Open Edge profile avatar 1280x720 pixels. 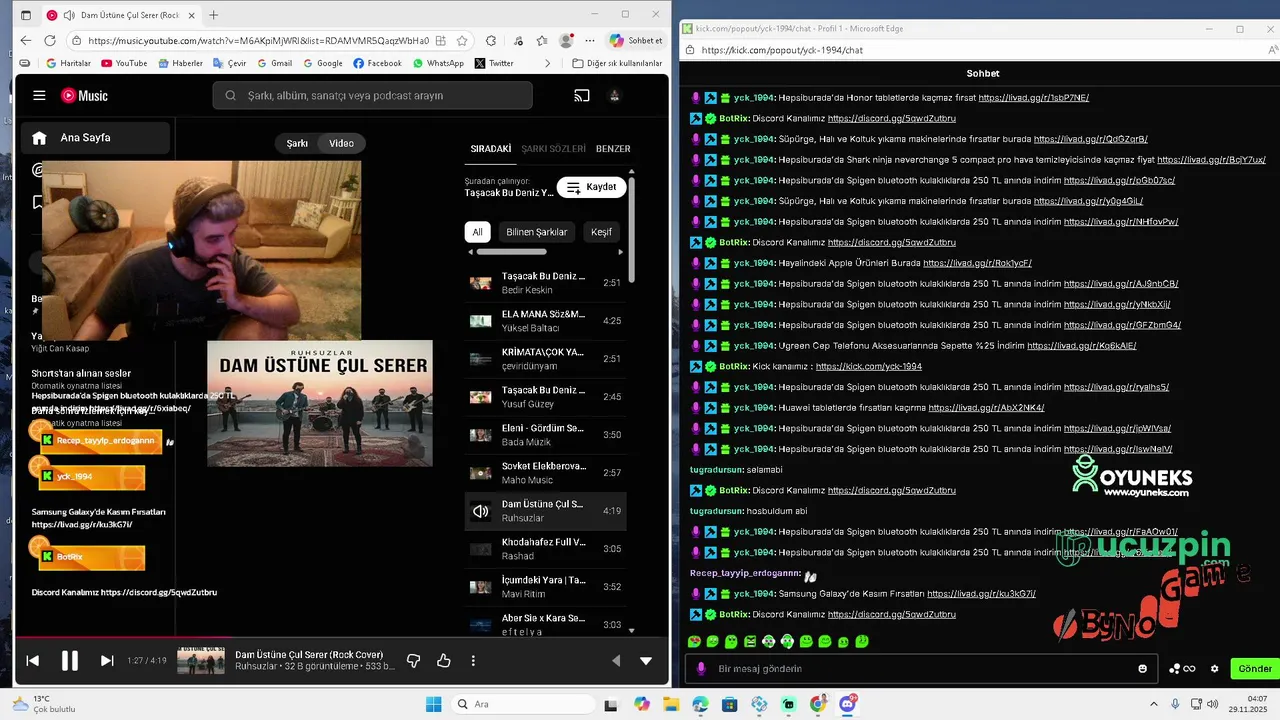tap(566, 41)
